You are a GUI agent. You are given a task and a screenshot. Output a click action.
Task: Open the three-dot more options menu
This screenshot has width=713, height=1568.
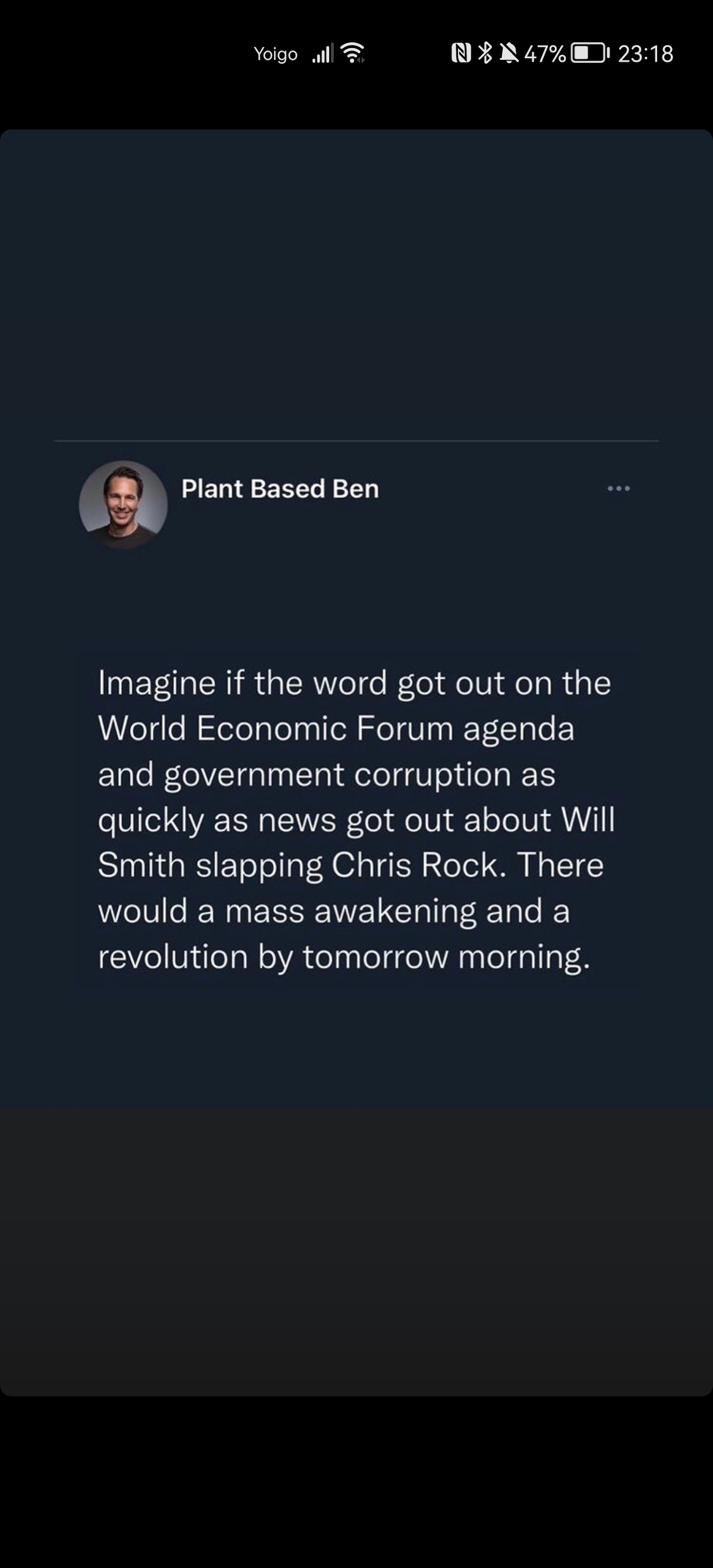pyautogui.click(x=619, y=488)
